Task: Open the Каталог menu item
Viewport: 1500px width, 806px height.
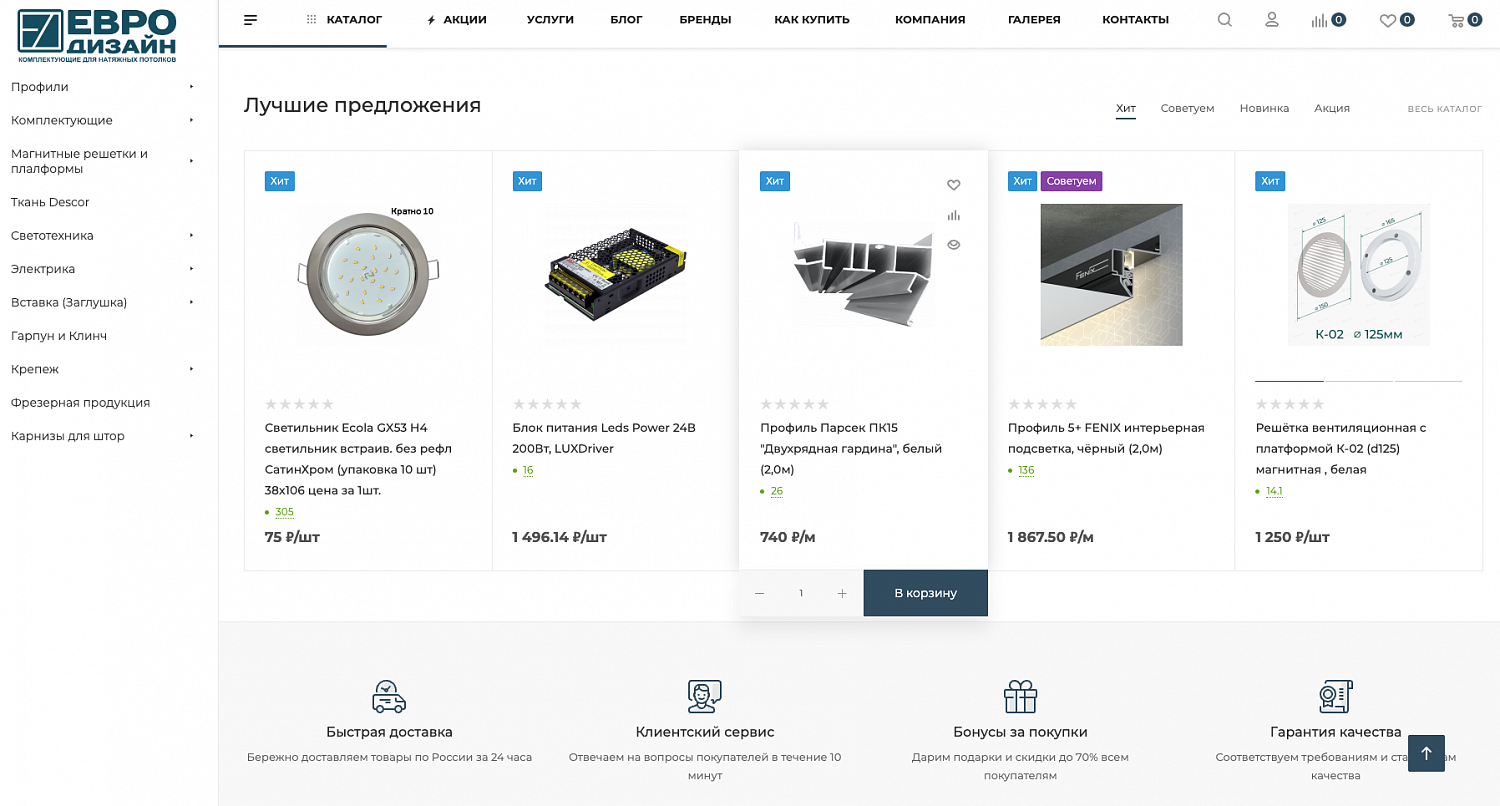Action: pyautogui.click(x=344, y=20)
